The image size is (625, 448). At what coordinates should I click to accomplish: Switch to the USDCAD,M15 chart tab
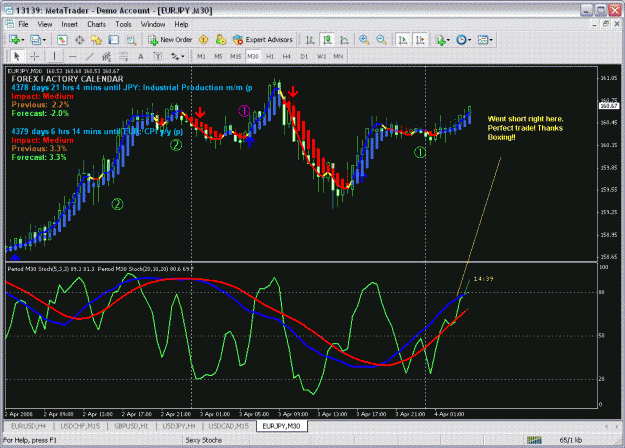(x=228, y=426)
